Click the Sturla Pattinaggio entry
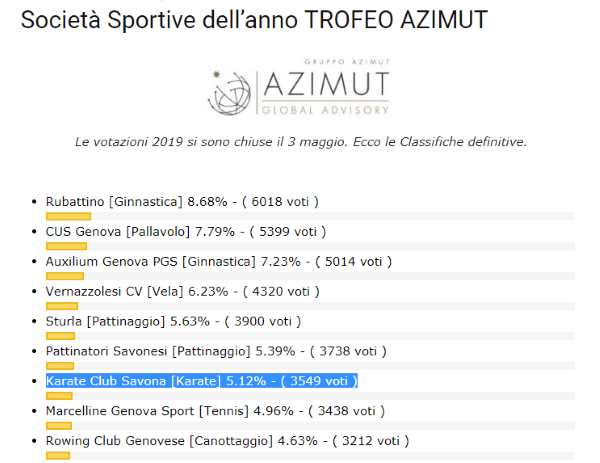 (173, 321)
